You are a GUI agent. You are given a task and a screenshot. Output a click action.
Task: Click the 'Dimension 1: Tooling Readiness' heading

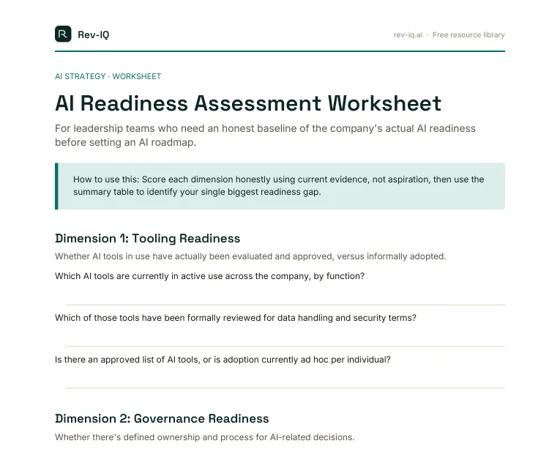click(148, 238)
